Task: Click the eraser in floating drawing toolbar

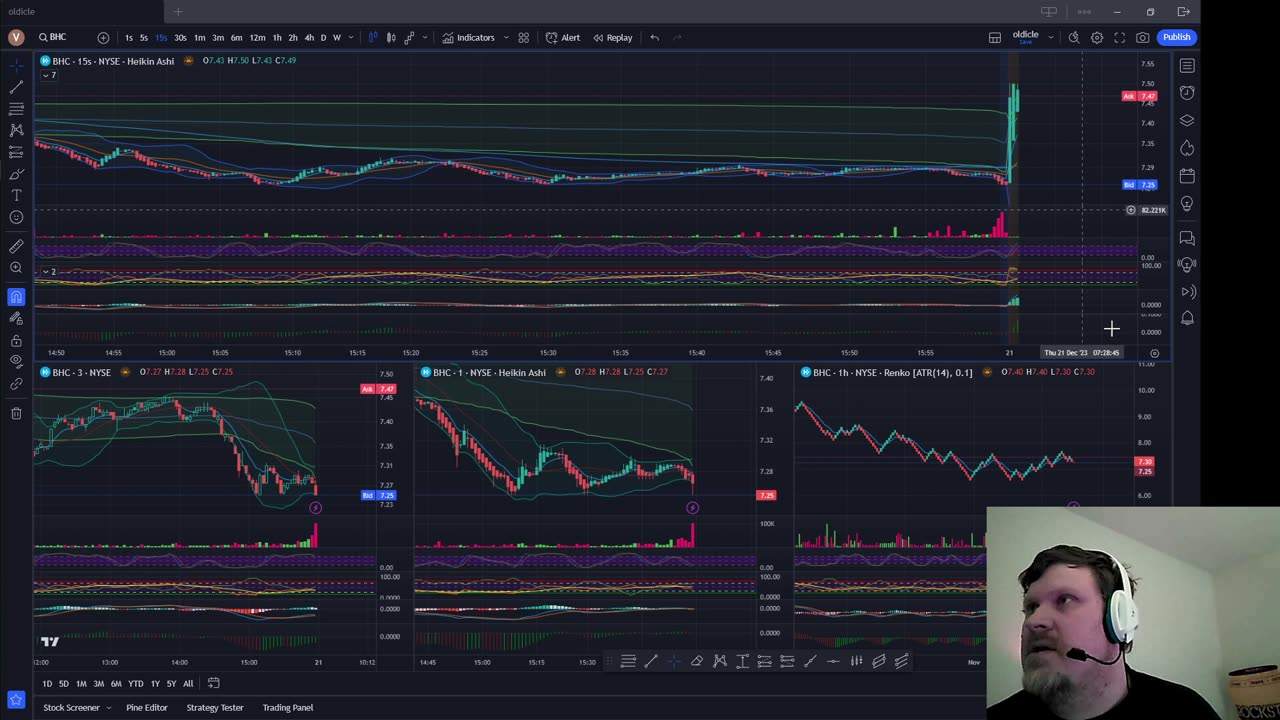Action: point(697,661)
